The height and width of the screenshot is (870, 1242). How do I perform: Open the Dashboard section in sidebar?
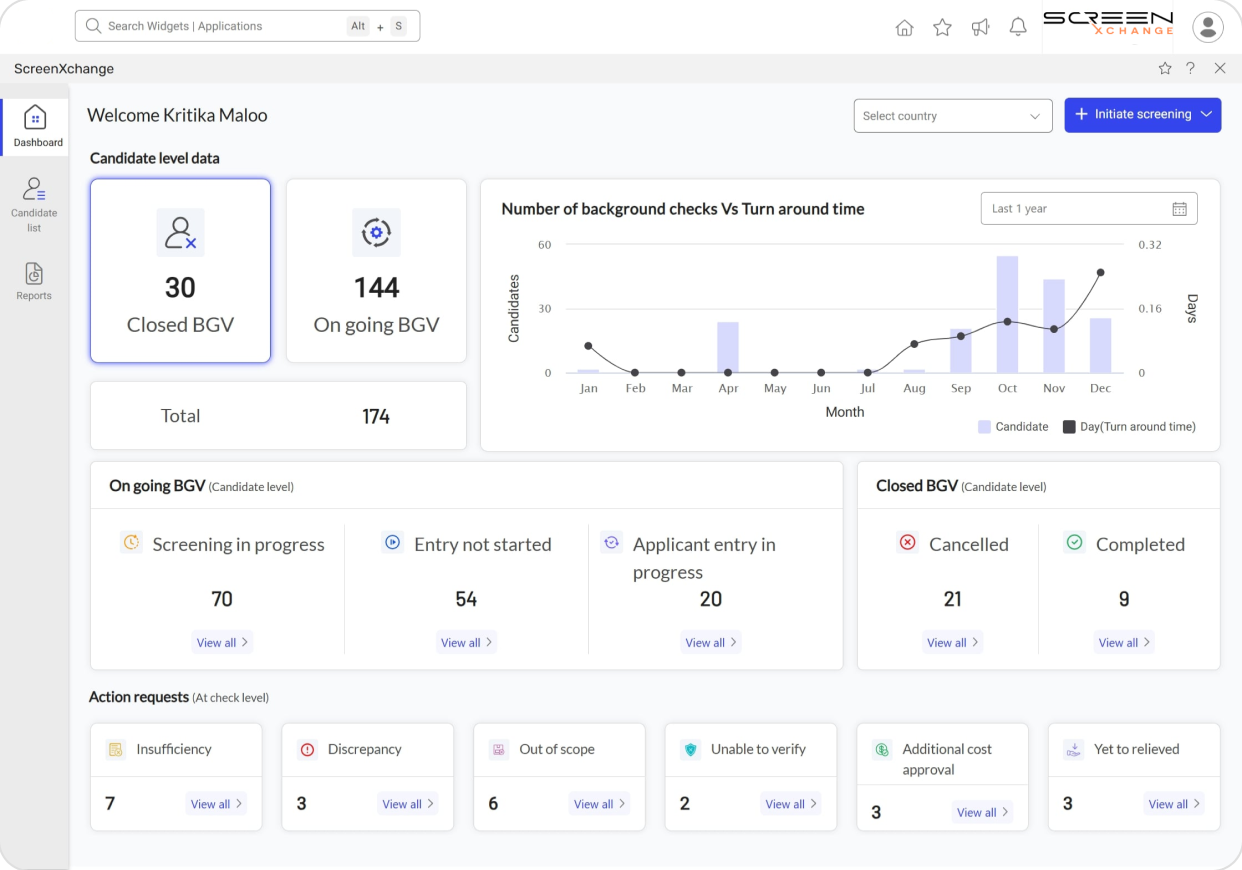coord(36,126)
